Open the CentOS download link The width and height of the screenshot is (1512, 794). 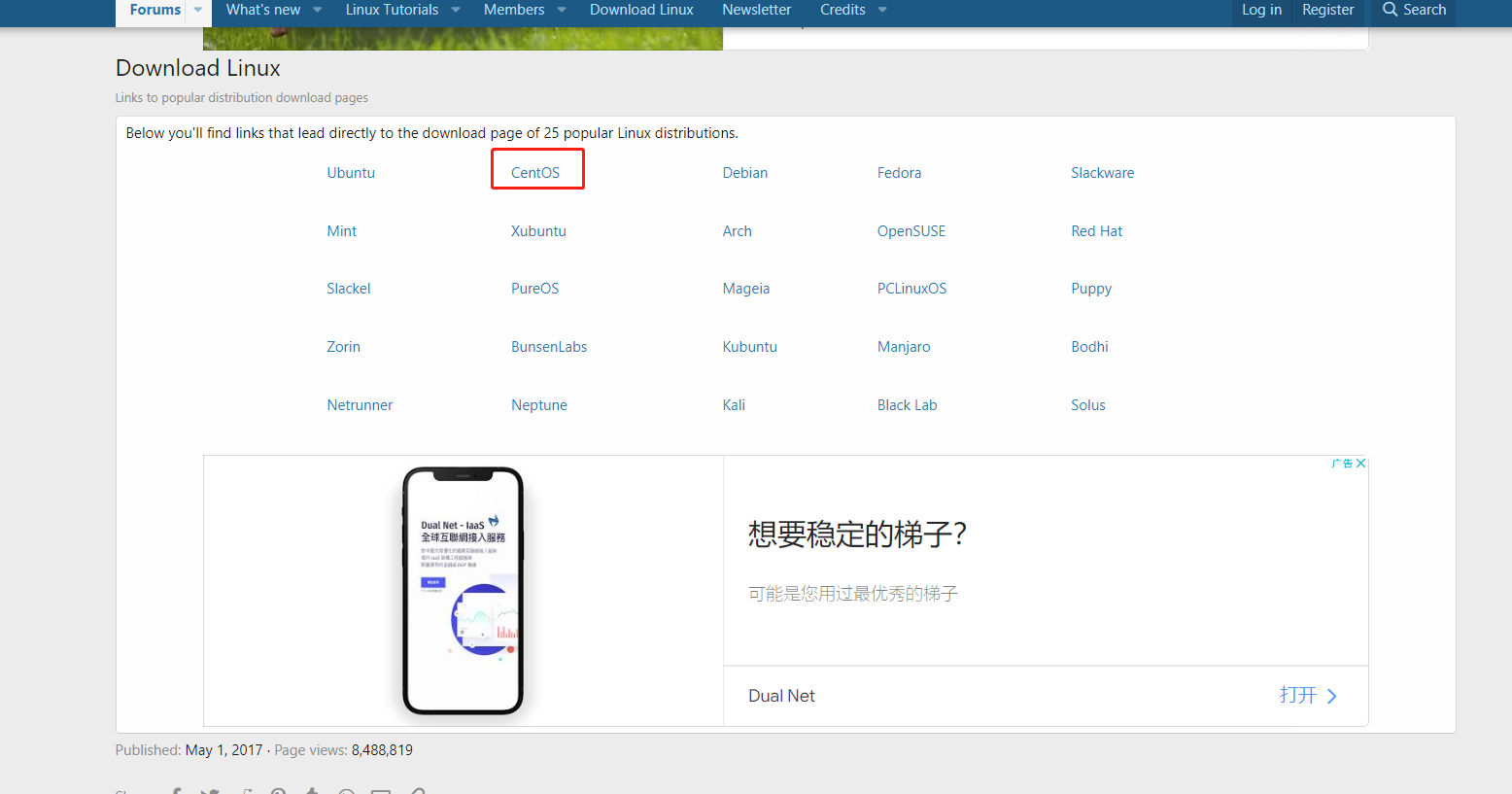point(535,173)
